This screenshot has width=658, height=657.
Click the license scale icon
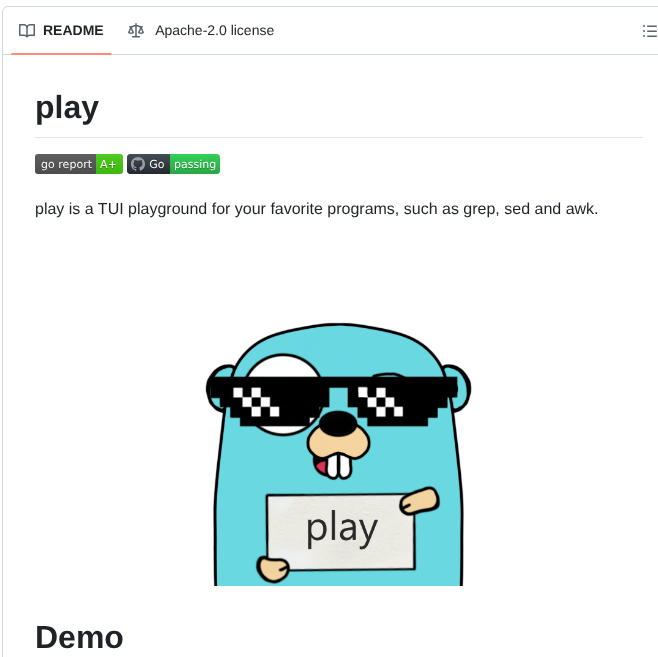point(136,31)
